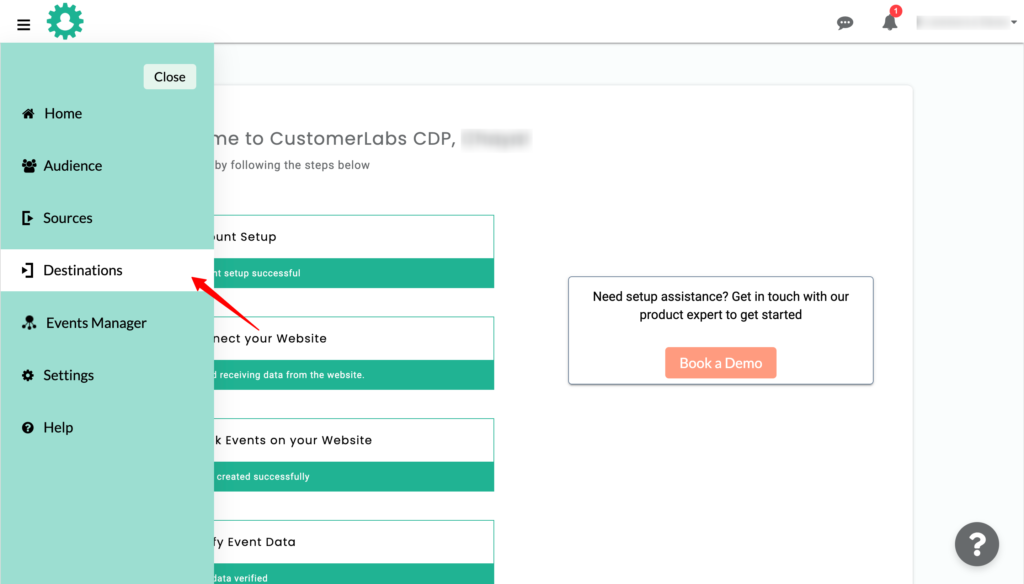Click the Audience people icon
Screen dimensions: 1024x584
point(29,166)
